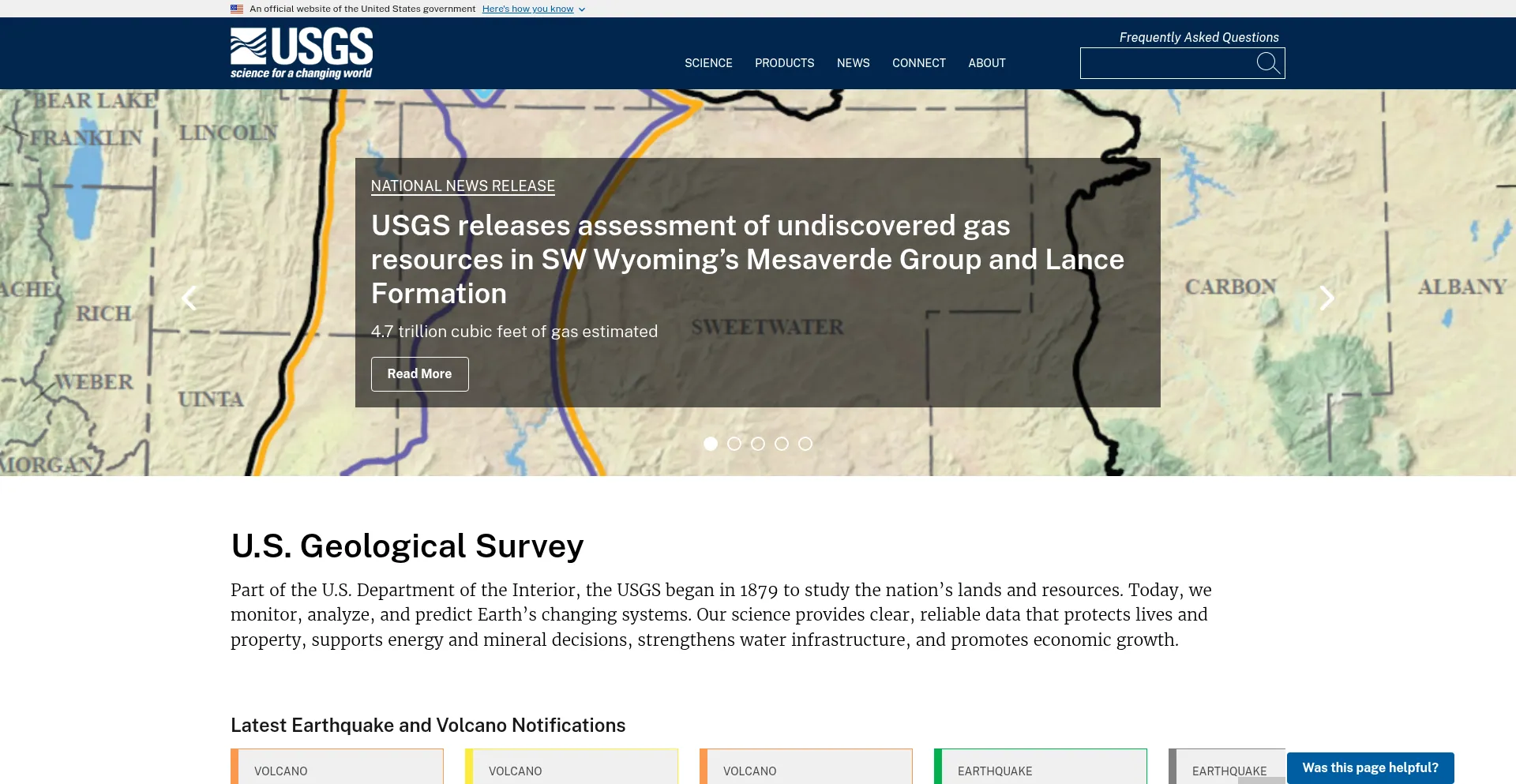Screen dimensions: 1516x784
Task: Open the ABOUT navigation menu
Action: (986, 63)
